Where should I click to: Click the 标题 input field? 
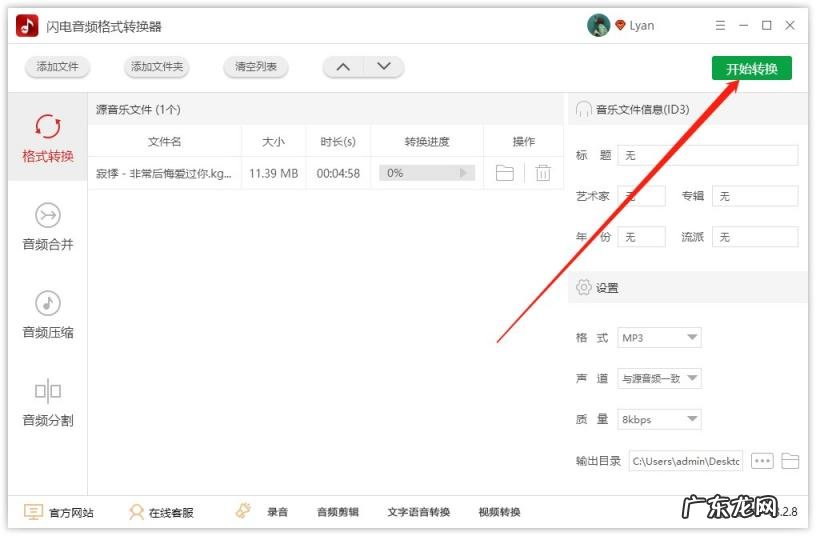coord(707,155)
